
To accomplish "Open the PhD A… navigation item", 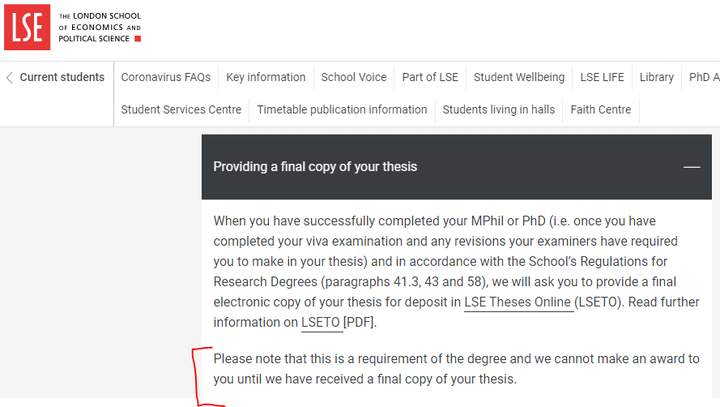I will pyautogui.click(x=704, y=77).
